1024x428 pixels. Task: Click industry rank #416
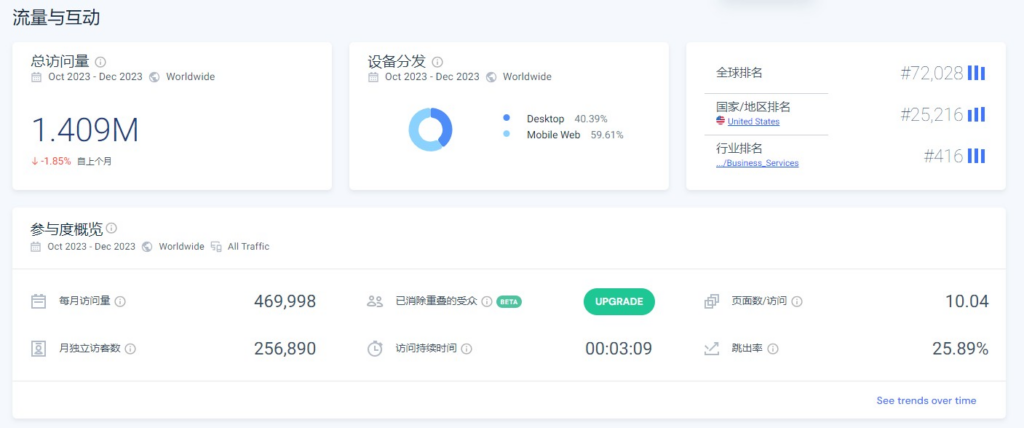pyautogui.click(x=944, y=156)
